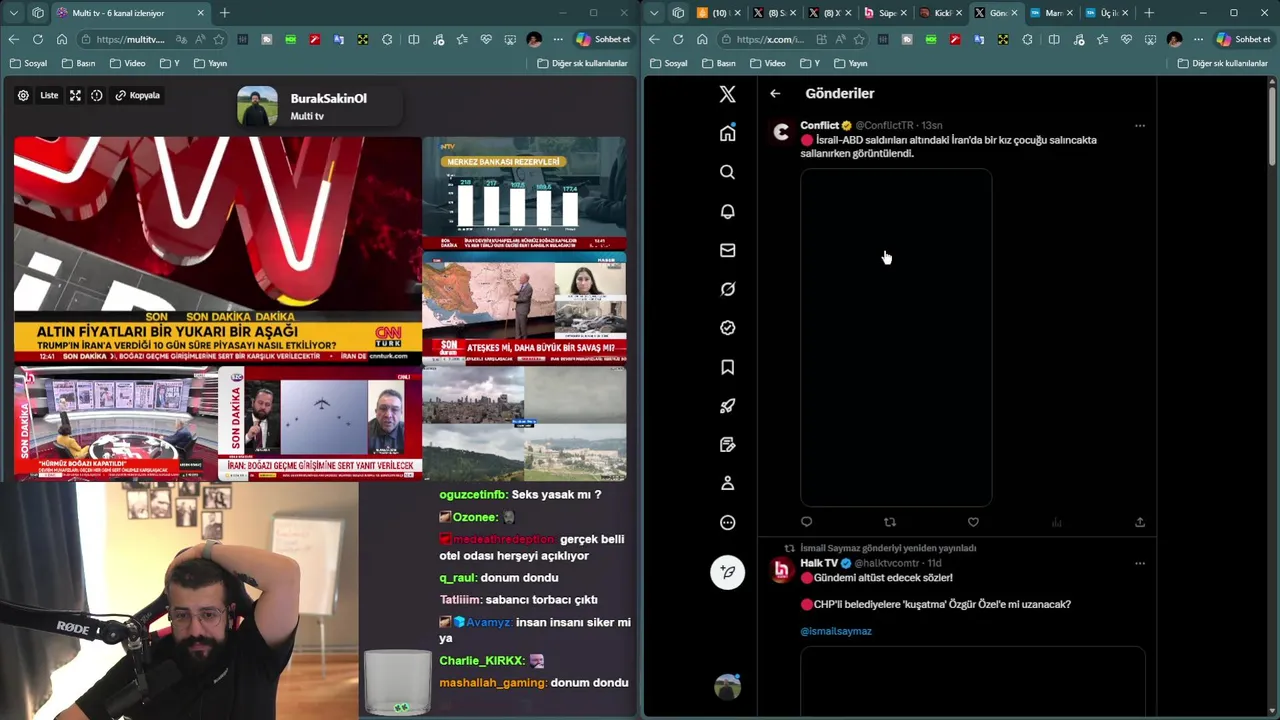Click the Liste button in Multi tv
The height and width of the screenshot is (720, 1280).
(x=49, y=95)
